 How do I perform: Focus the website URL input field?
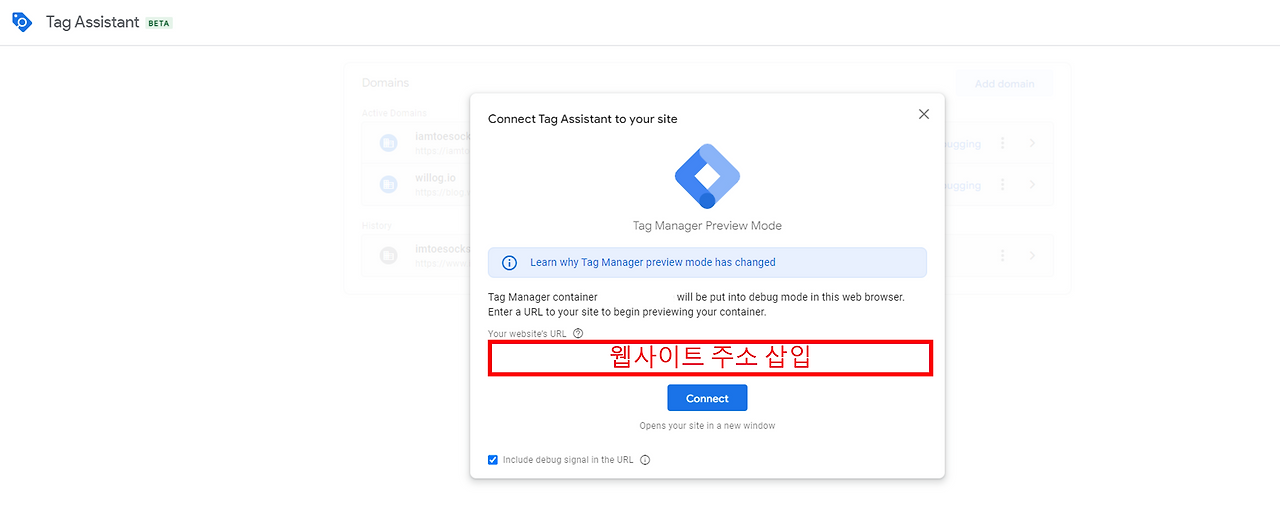point(710,358)
